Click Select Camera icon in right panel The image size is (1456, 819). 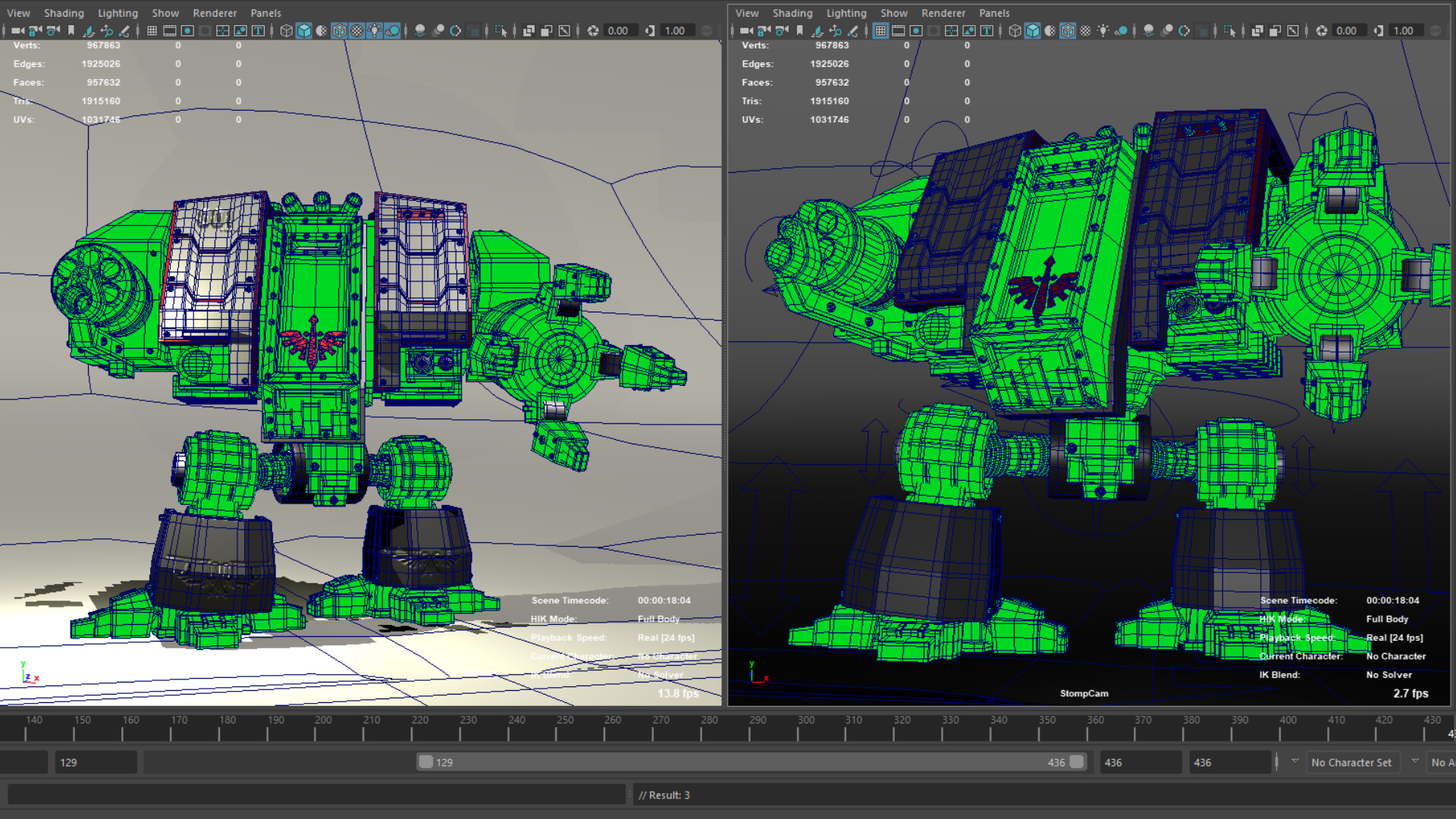pyautogui.click(x=745, y=30)
